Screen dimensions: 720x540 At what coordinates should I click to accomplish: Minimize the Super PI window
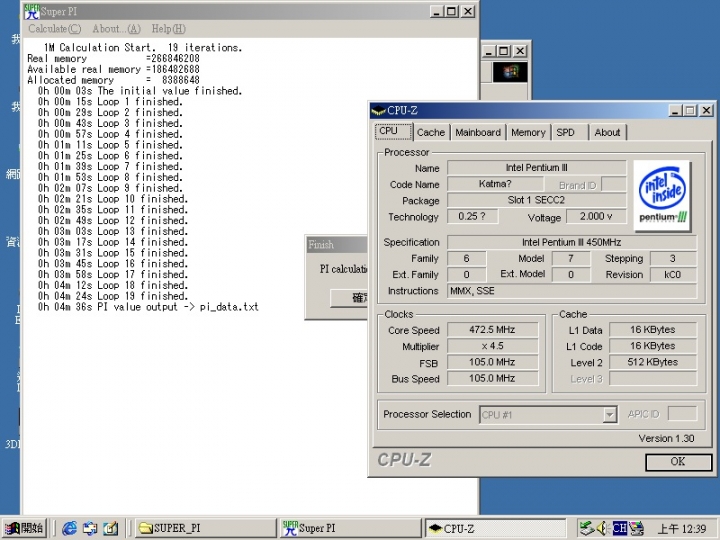436,11
